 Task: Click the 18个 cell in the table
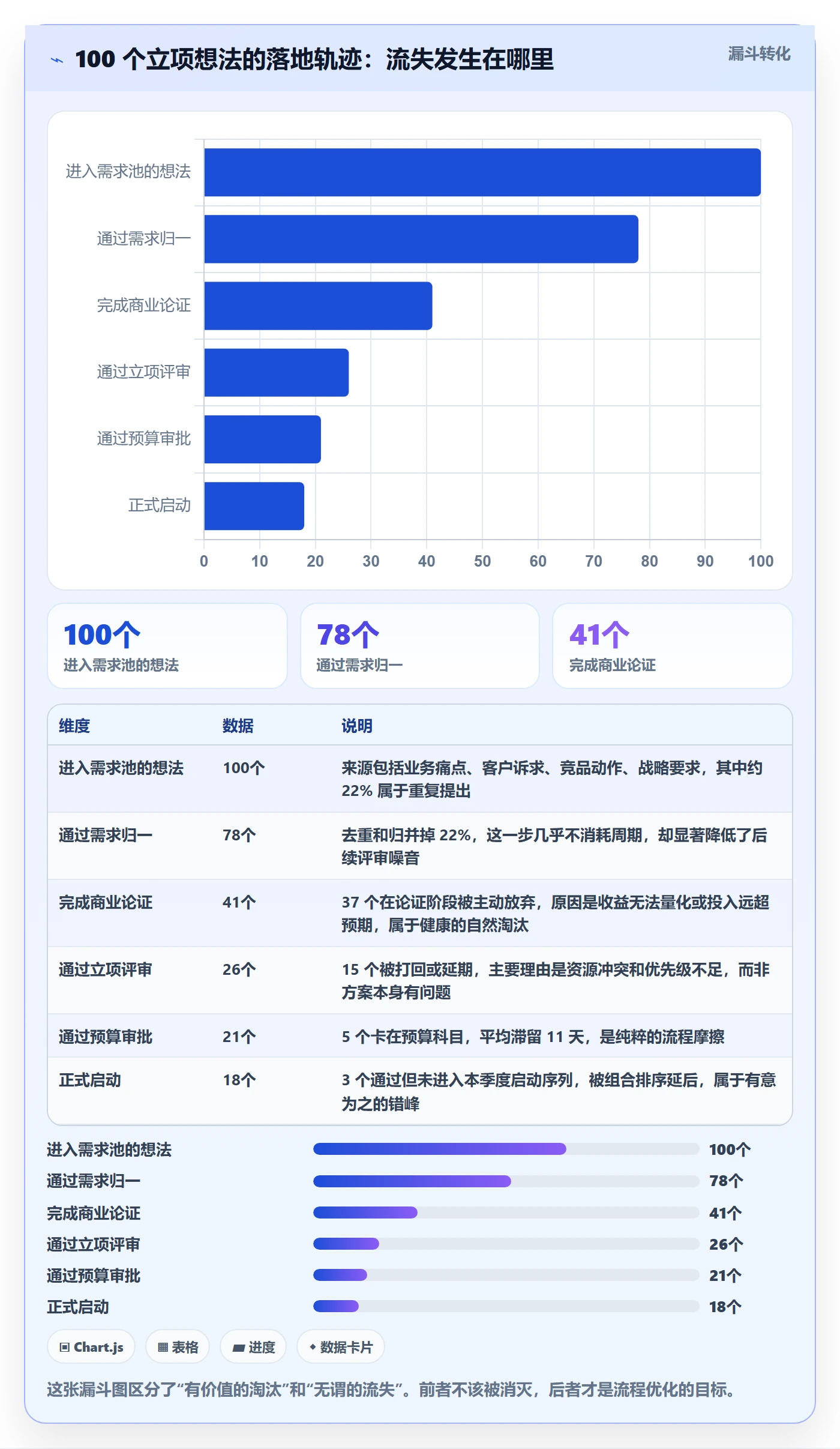pyautogui.click(x=239, y=1080)
